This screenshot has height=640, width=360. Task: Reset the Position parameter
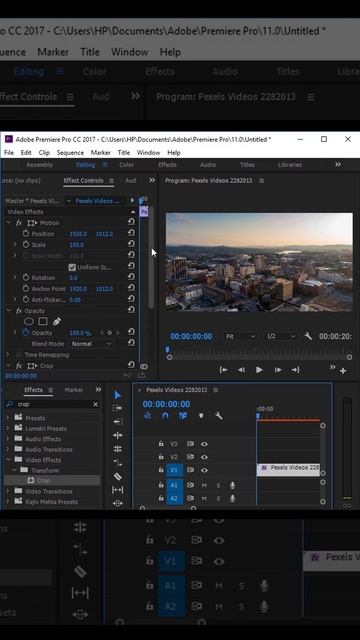pyautogui.click(x=131, y=233)
